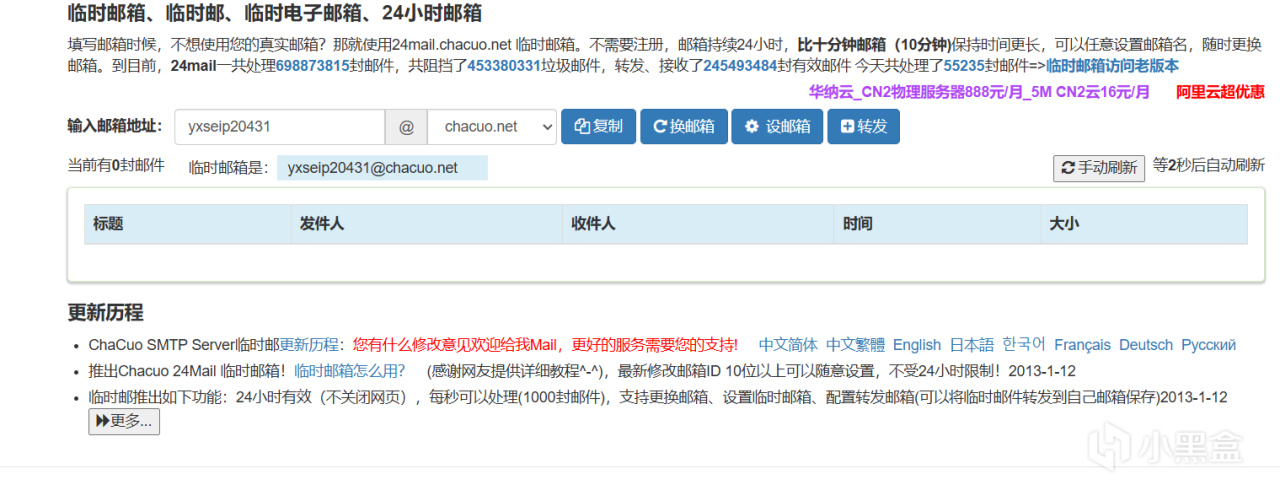Click the 当前有0封邮件 status text
Image resolution: width=1280 pixels, height=485 pixels.
(116, 166)
